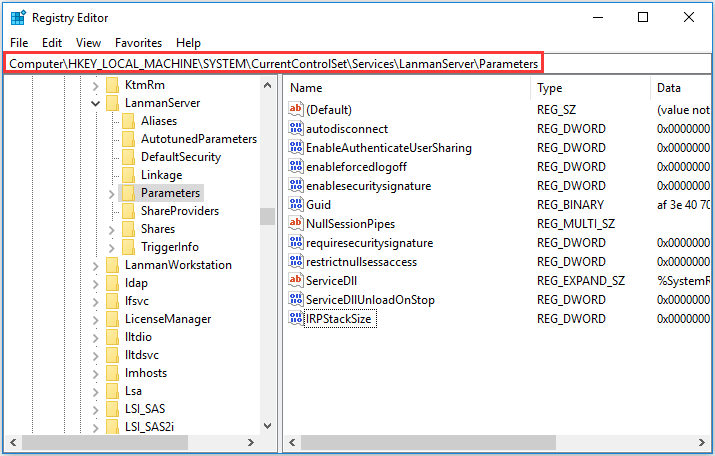Select the lfsvc key
Image resolution: width=715 pixels, height=456 pixels.
[137, 301]
